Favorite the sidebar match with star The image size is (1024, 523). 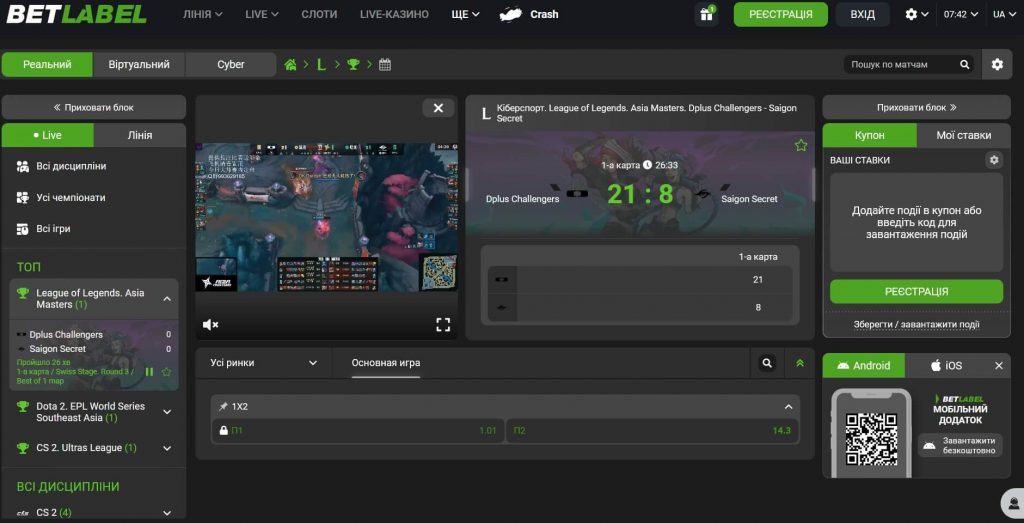(x=166, y=372)
